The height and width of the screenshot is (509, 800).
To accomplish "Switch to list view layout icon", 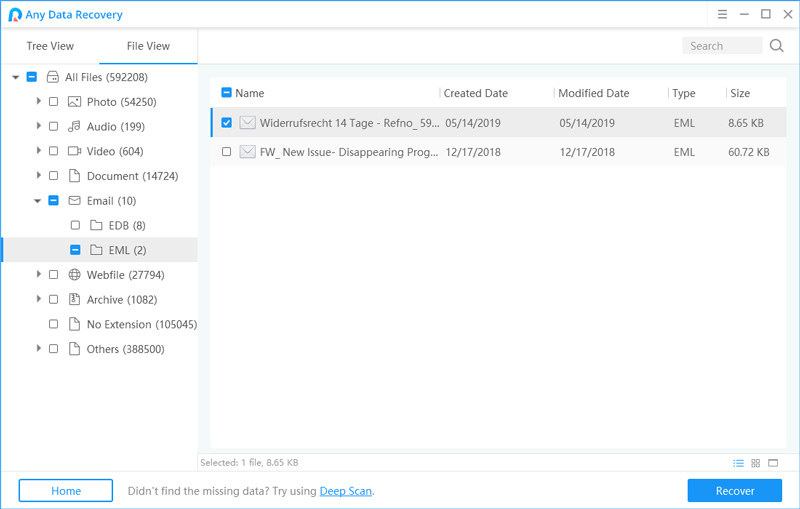I will (738, 463).
